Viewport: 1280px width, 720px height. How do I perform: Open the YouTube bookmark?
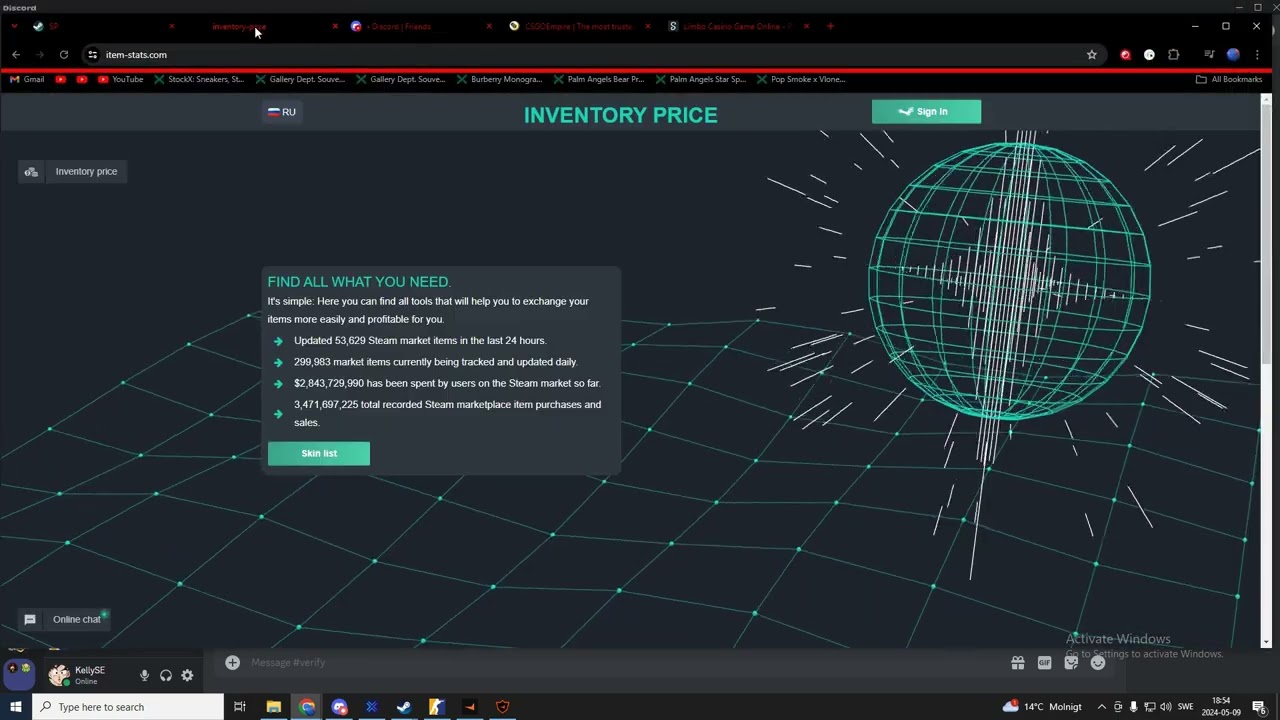pyautogui.click(x=120, y=79)
